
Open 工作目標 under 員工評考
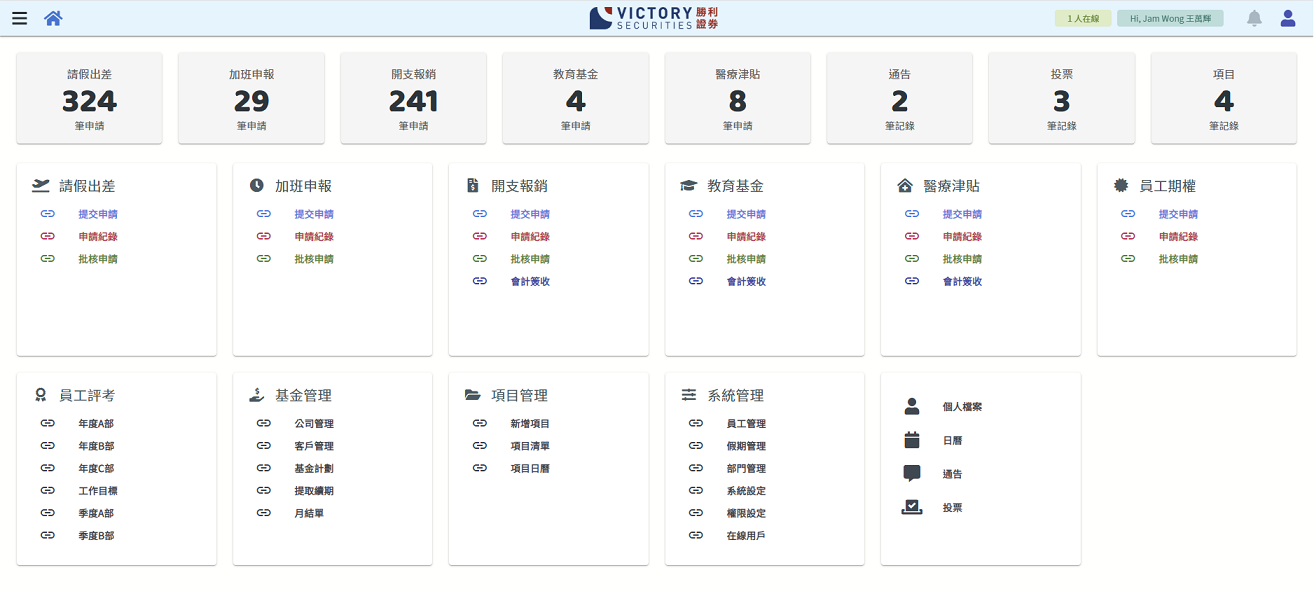pos(98,491)
